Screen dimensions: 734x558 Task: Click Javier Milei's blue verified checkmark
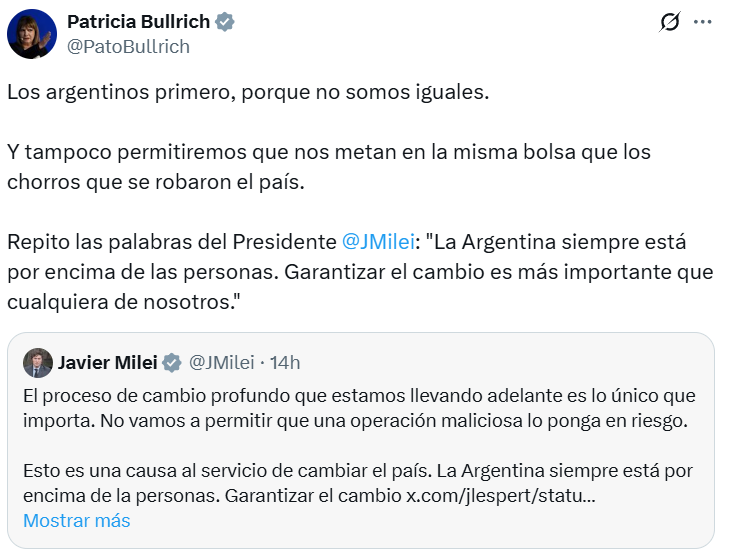tap(172, 362)
